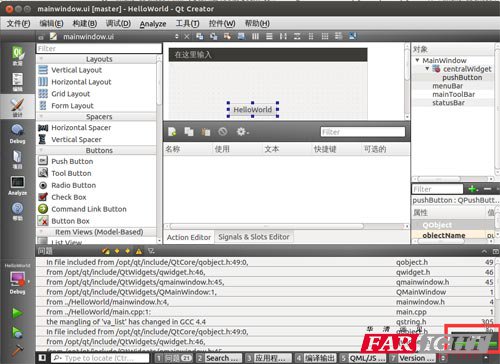Image resolution: width=500 pixels, height=364 pixels.
Task: Activate Edit Widgets mode in designer toolbar
Action: point(200,36)
